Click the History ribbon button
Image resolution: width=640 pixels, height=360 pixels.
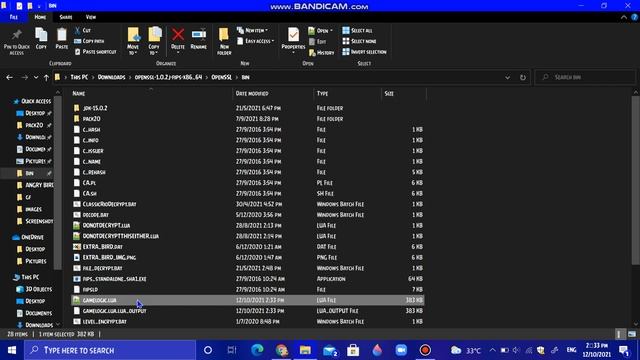pos(322,53)
